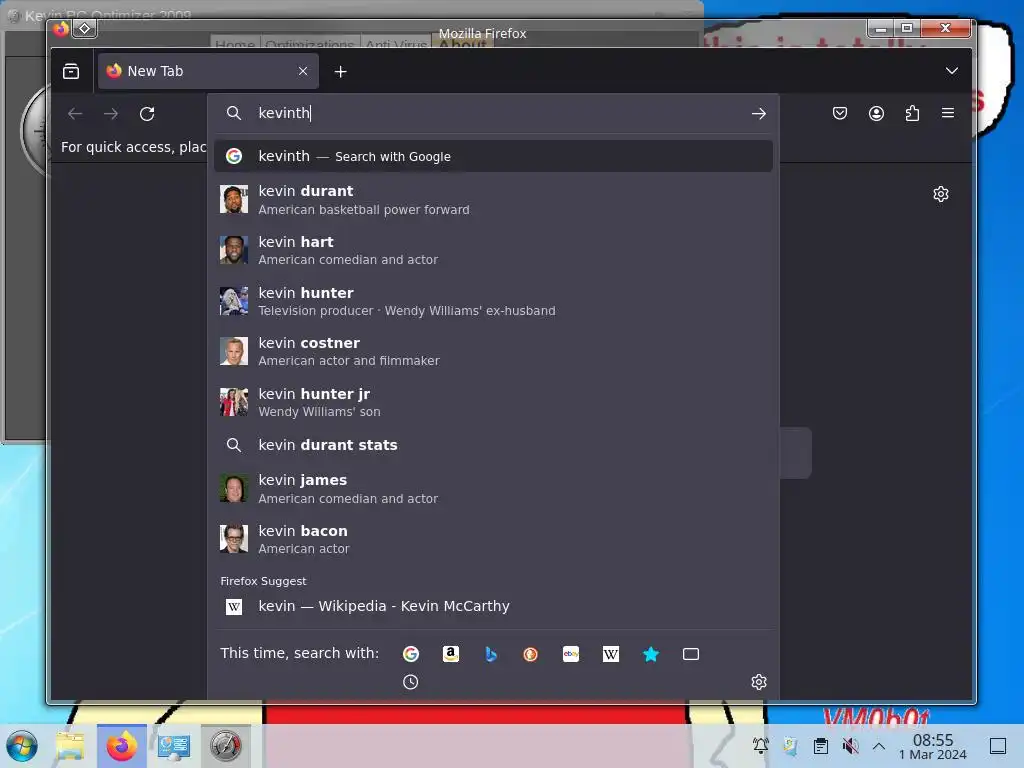Open a new tab with plus button
1024x768 pixels.
pyautogui.click(x=340, y=71)
